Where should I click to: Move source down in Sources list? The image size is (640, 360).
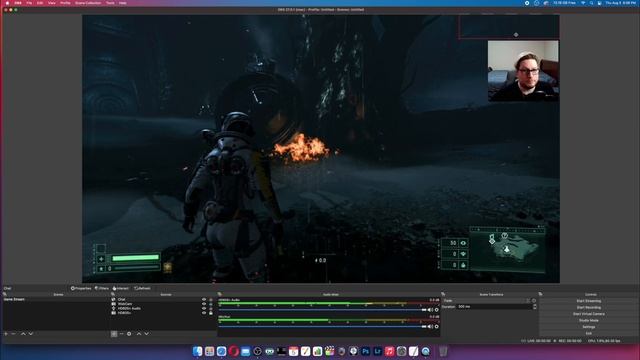click(x=147, y=334)
